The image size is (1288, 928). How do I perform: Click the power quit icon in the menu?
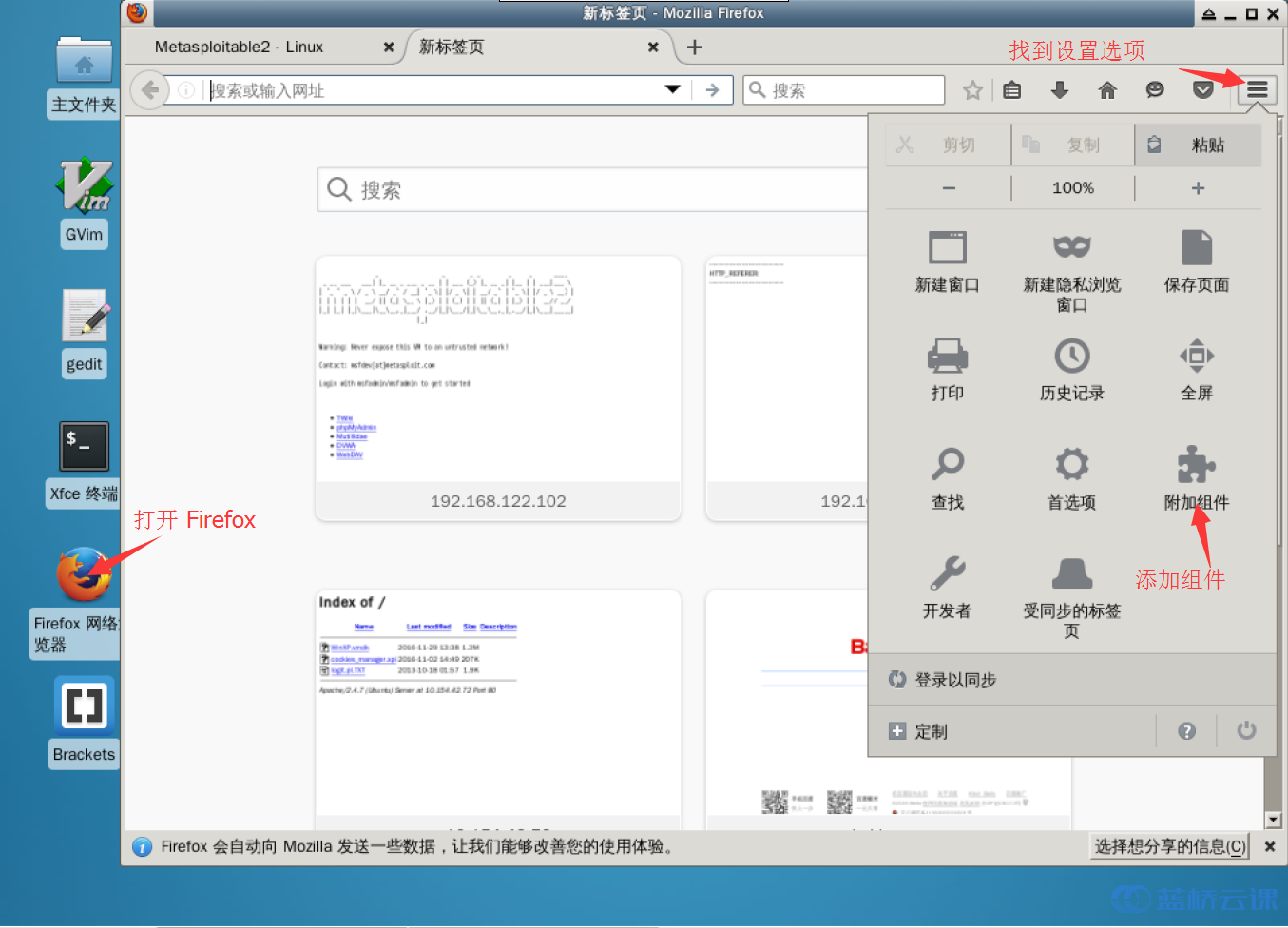coord(1246,731)
